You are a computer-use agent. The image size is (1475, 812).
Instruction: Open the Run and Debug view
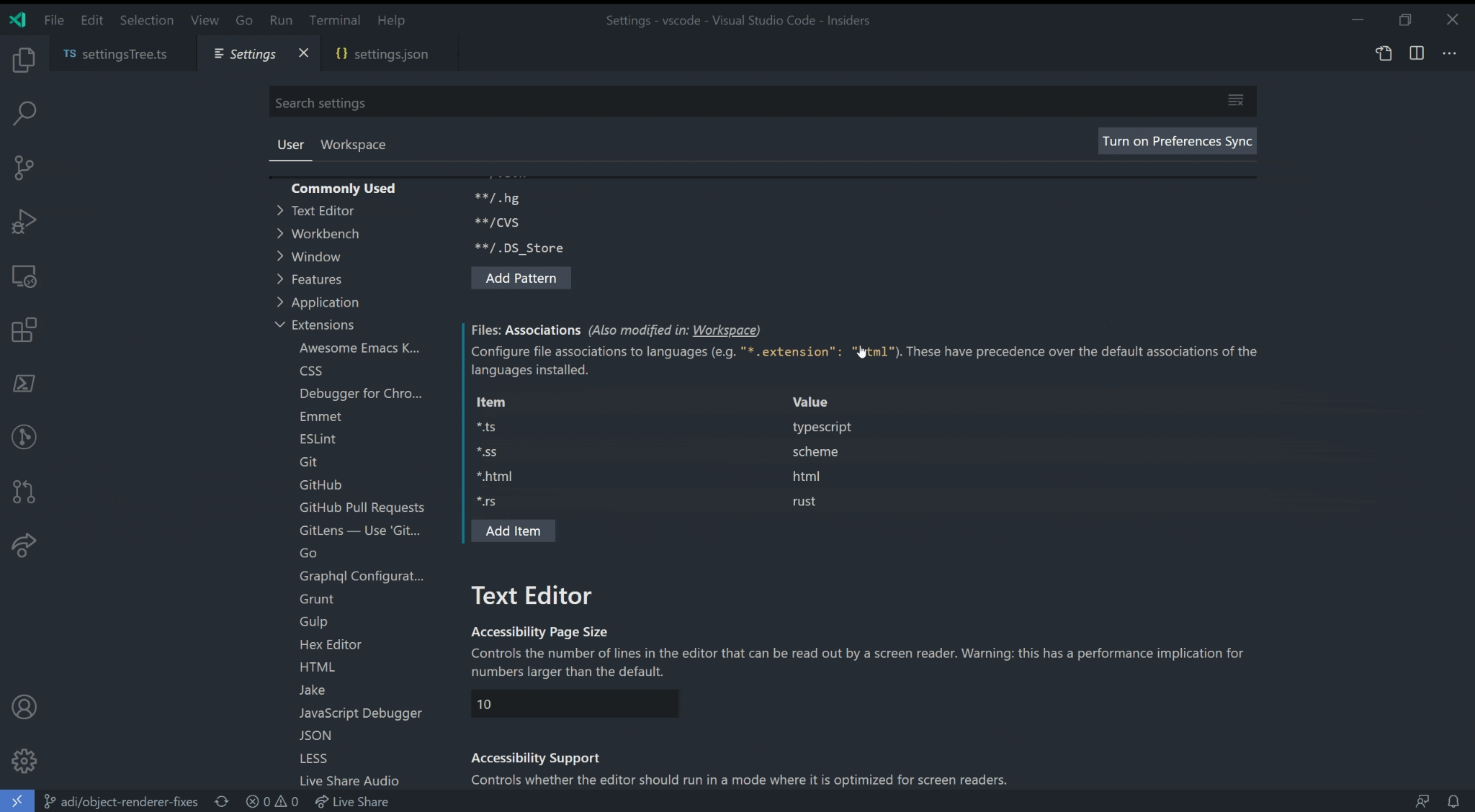pos(24,221)
